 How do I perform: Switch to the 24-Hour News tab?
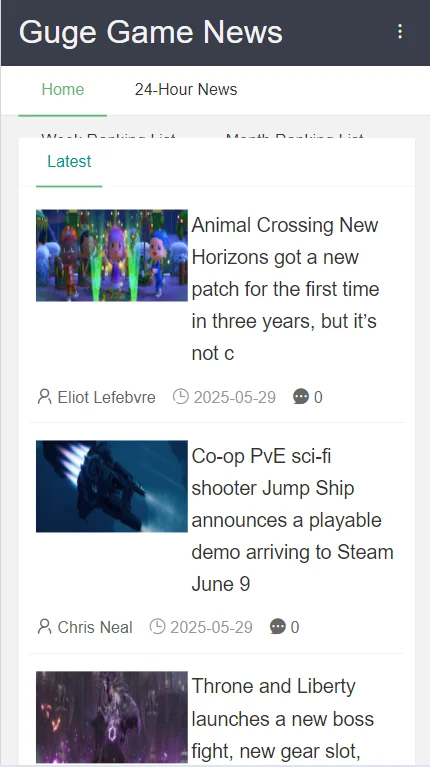186,90
